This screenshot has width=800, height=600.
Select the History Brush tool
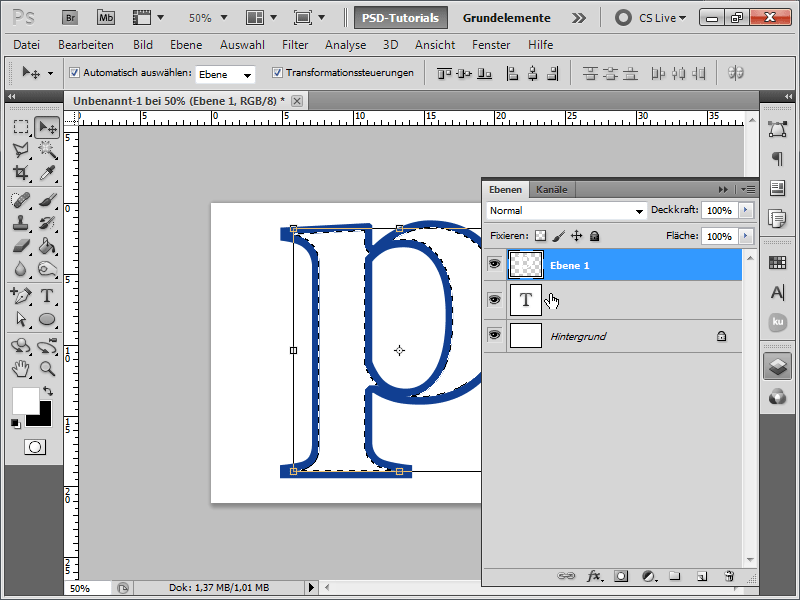(x=47, y=223)
